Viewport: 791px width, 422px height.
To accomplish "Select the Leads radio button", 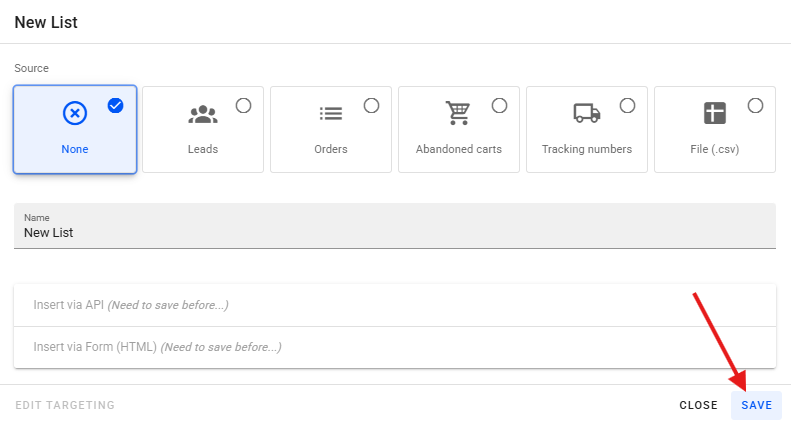I will coord(243,105).
